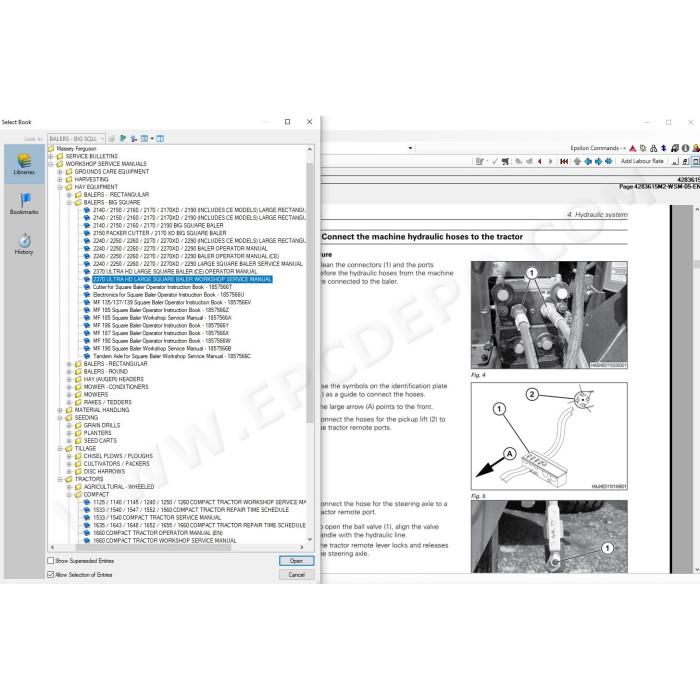Select MF 185 Square Baler Workshop Service Manual entry
The image size is (700, 700).
[x=162, y=317]
